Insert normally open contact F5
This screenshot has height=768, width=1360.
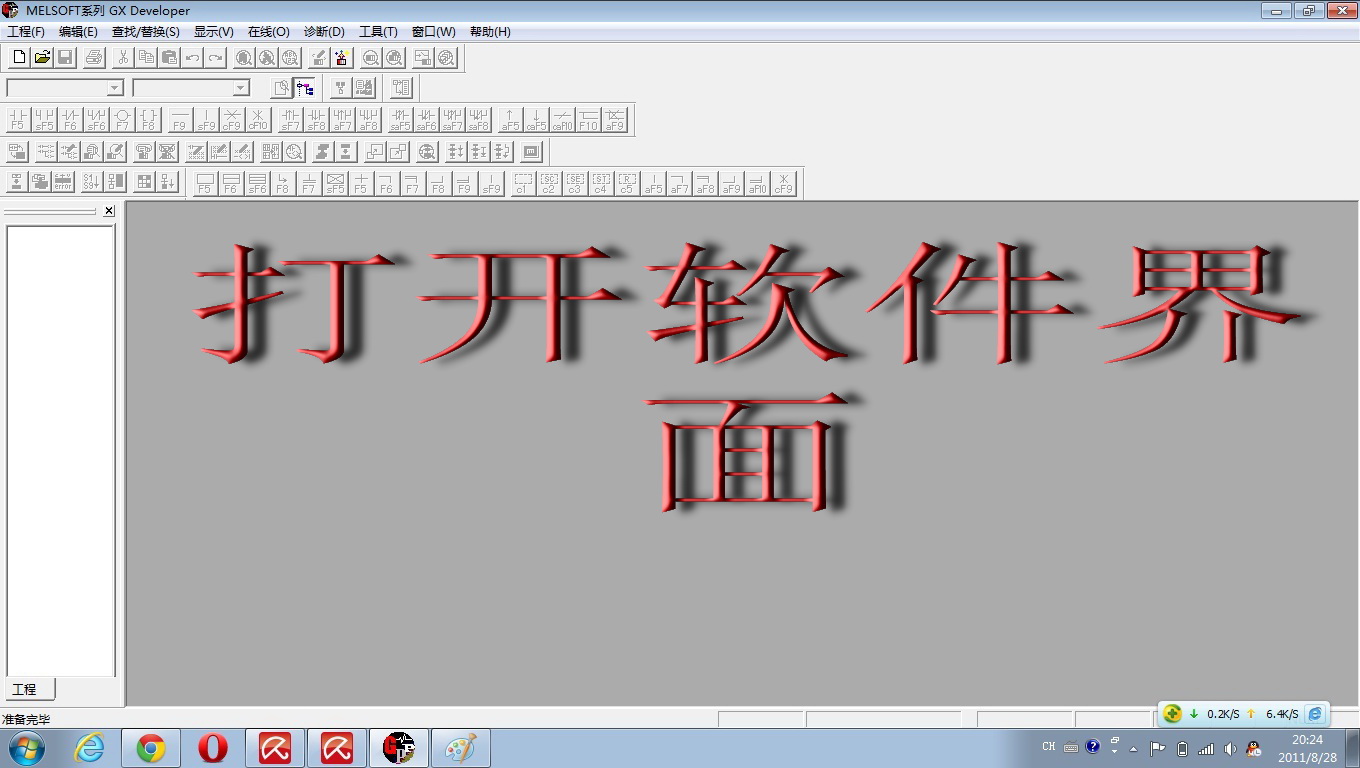click(x=18, y=120)
